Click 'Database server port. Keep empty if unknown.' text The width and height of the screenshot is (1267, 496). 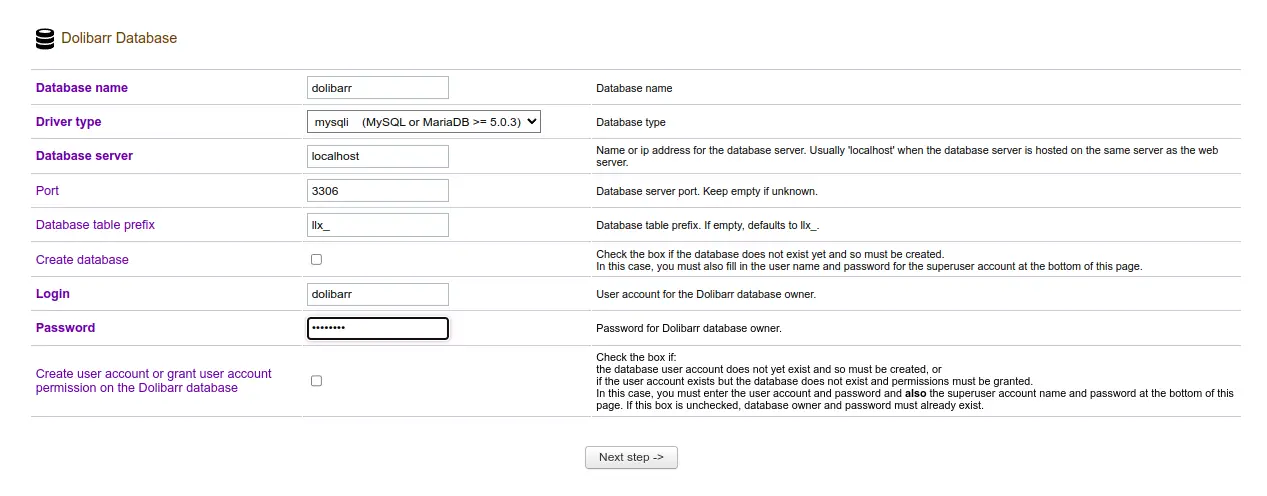(x=707, y=191)
